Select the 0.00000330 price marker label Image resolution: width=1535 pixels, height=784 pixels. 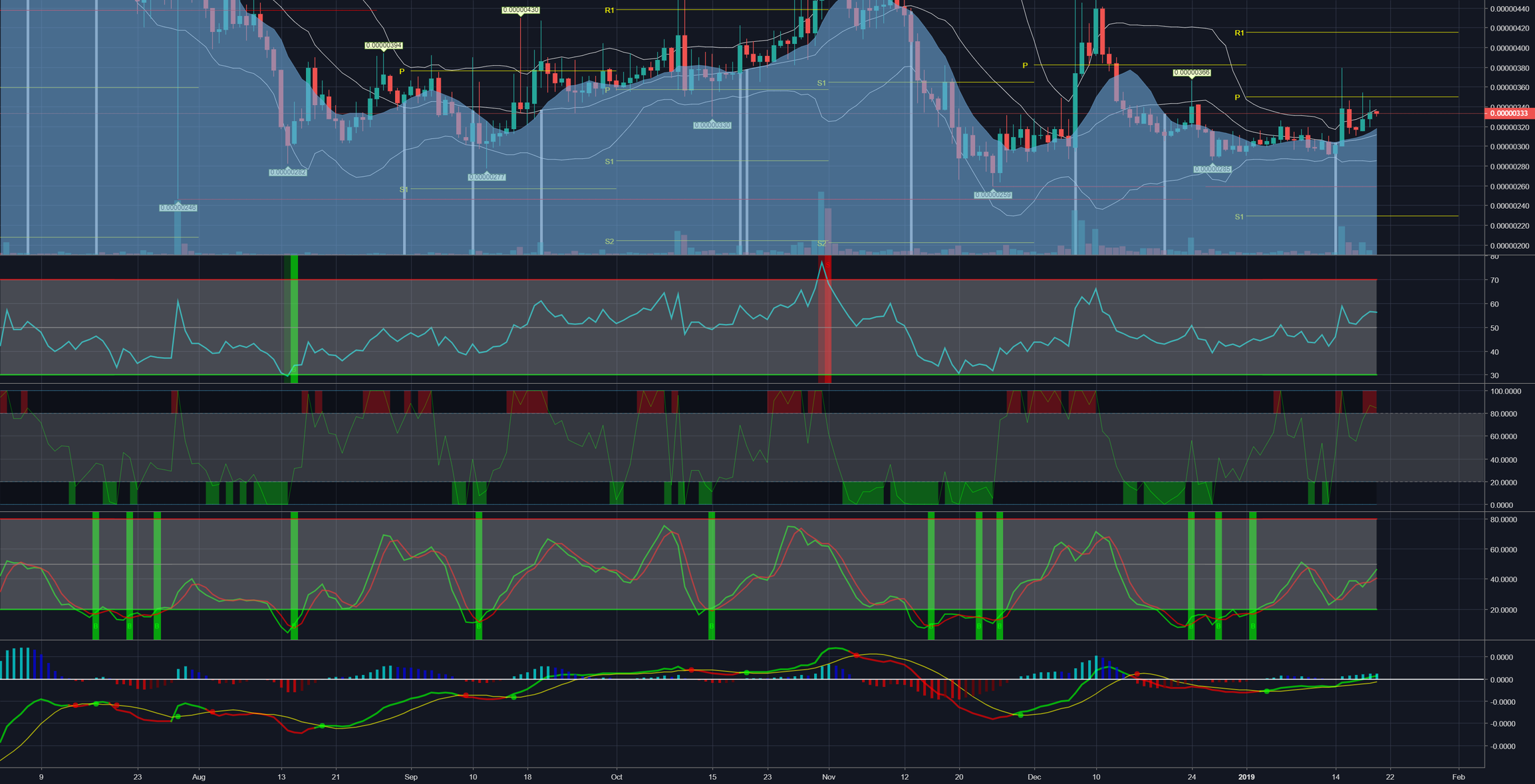(x=712, y=125)
